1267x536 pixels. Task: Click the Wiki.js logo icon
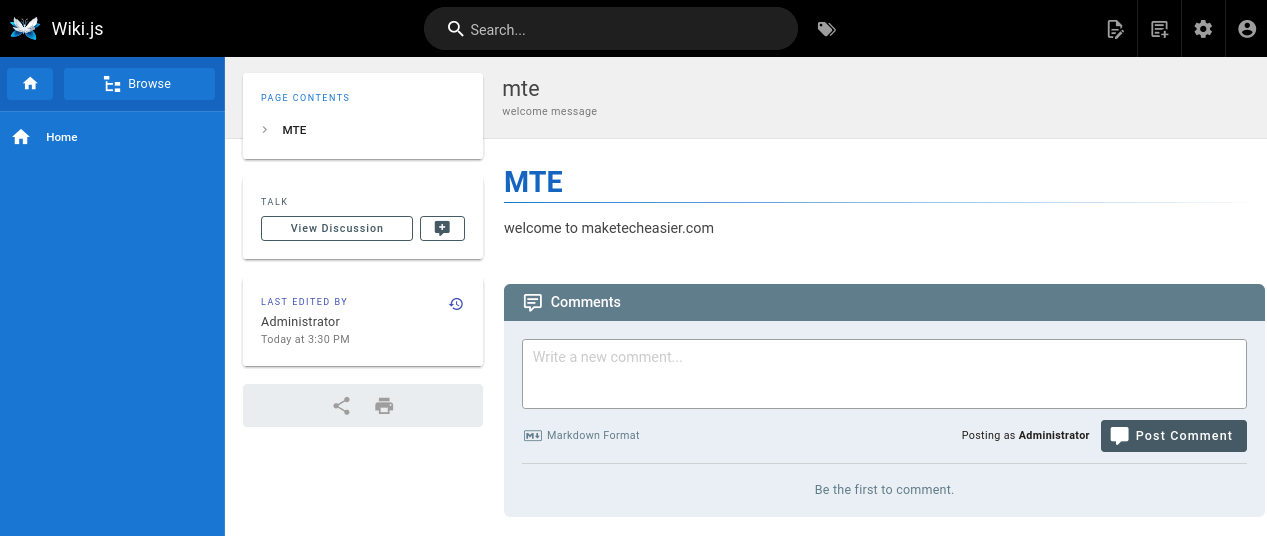[25, 28]
